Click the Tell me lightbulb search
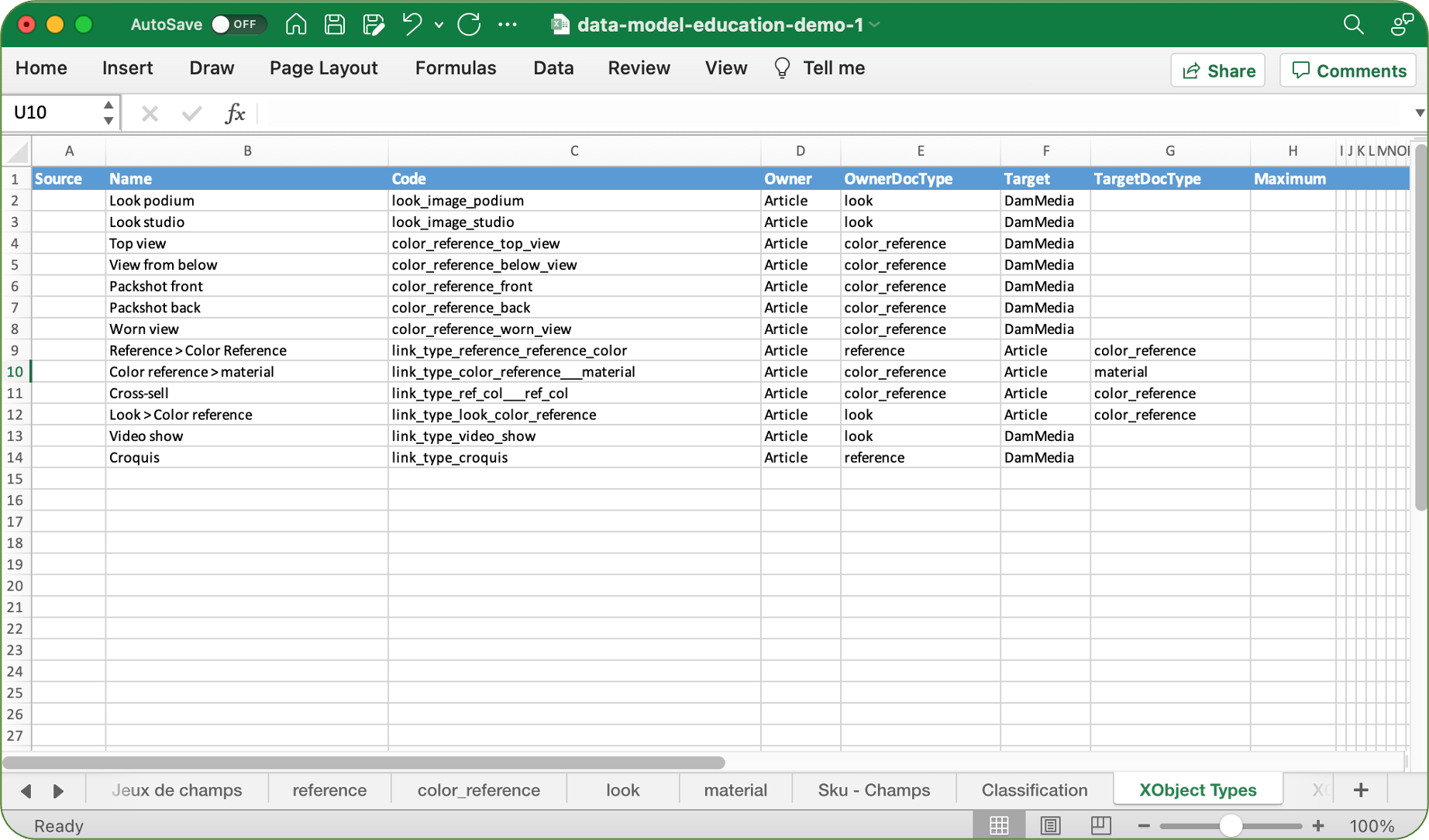The height and width of the screenshot is (840, 1429). click(x=819, y=68)
